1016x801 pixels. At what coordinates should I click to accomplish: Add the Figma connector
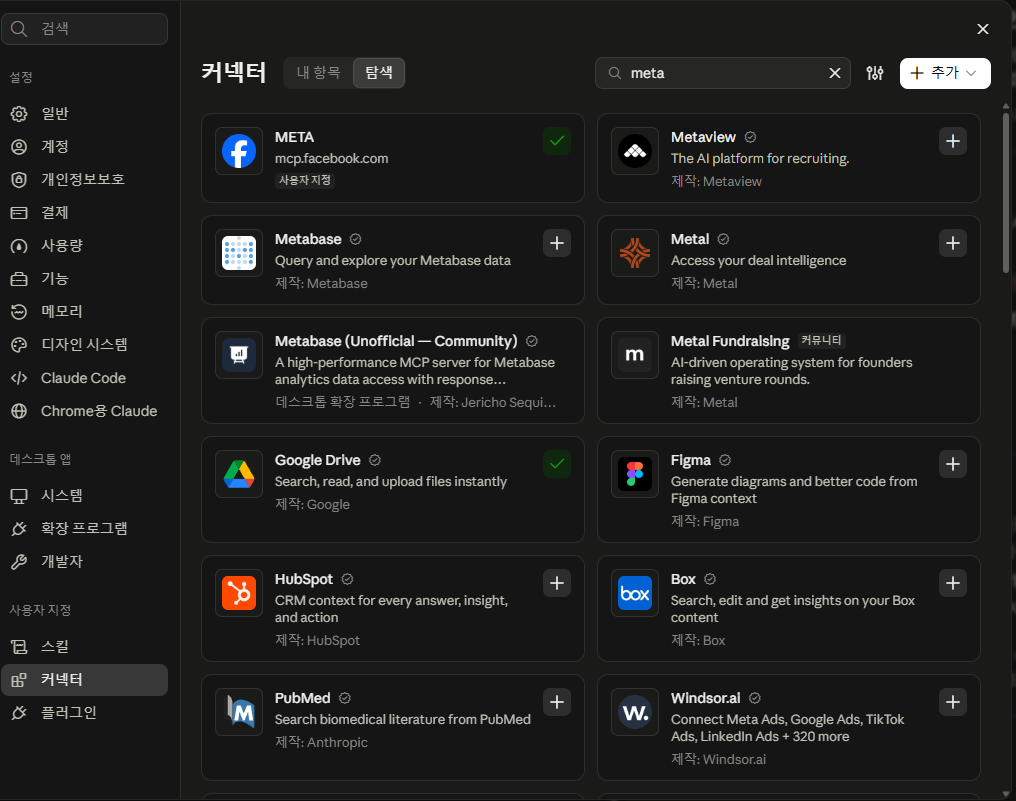tap(952, 464)
